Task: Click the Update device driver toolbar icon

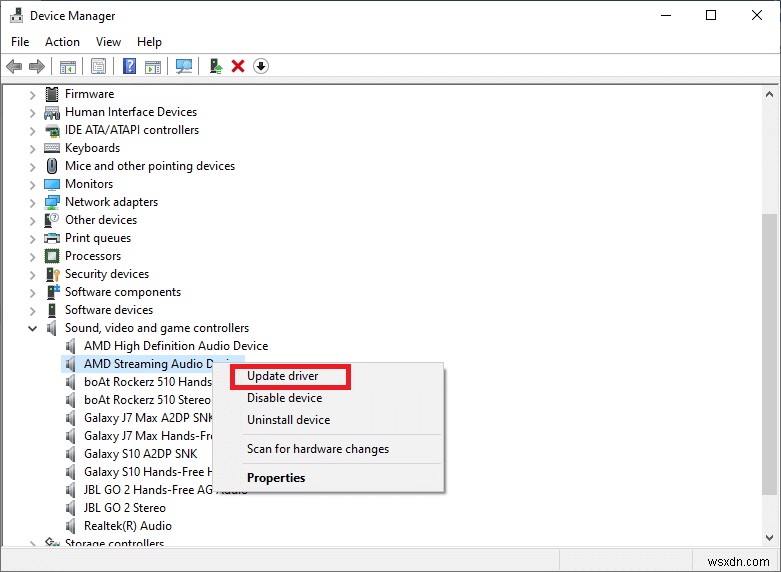Action: [216, 66]
